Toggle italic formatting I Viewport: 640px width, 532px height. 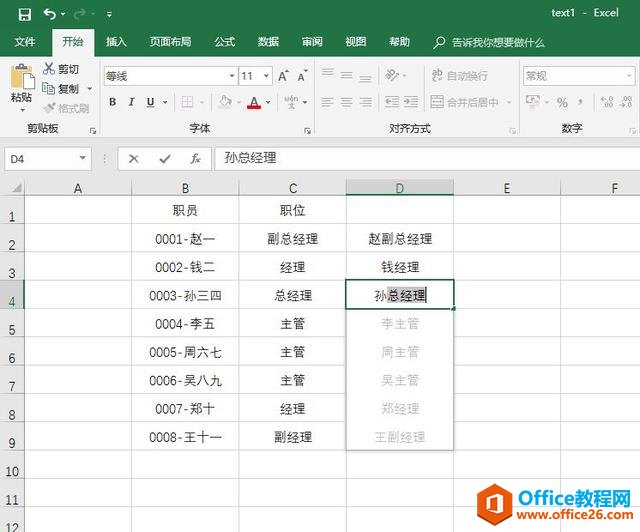[x=131, y=102]
